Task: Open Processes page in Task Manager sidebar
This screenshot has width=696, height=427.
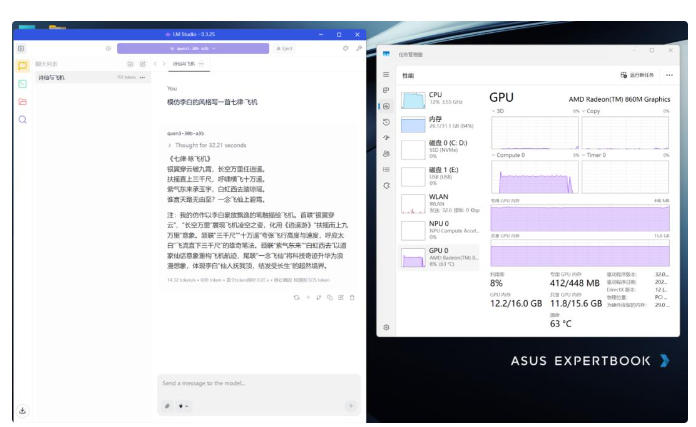Action: pyautogui.click(x=386, y=90)
